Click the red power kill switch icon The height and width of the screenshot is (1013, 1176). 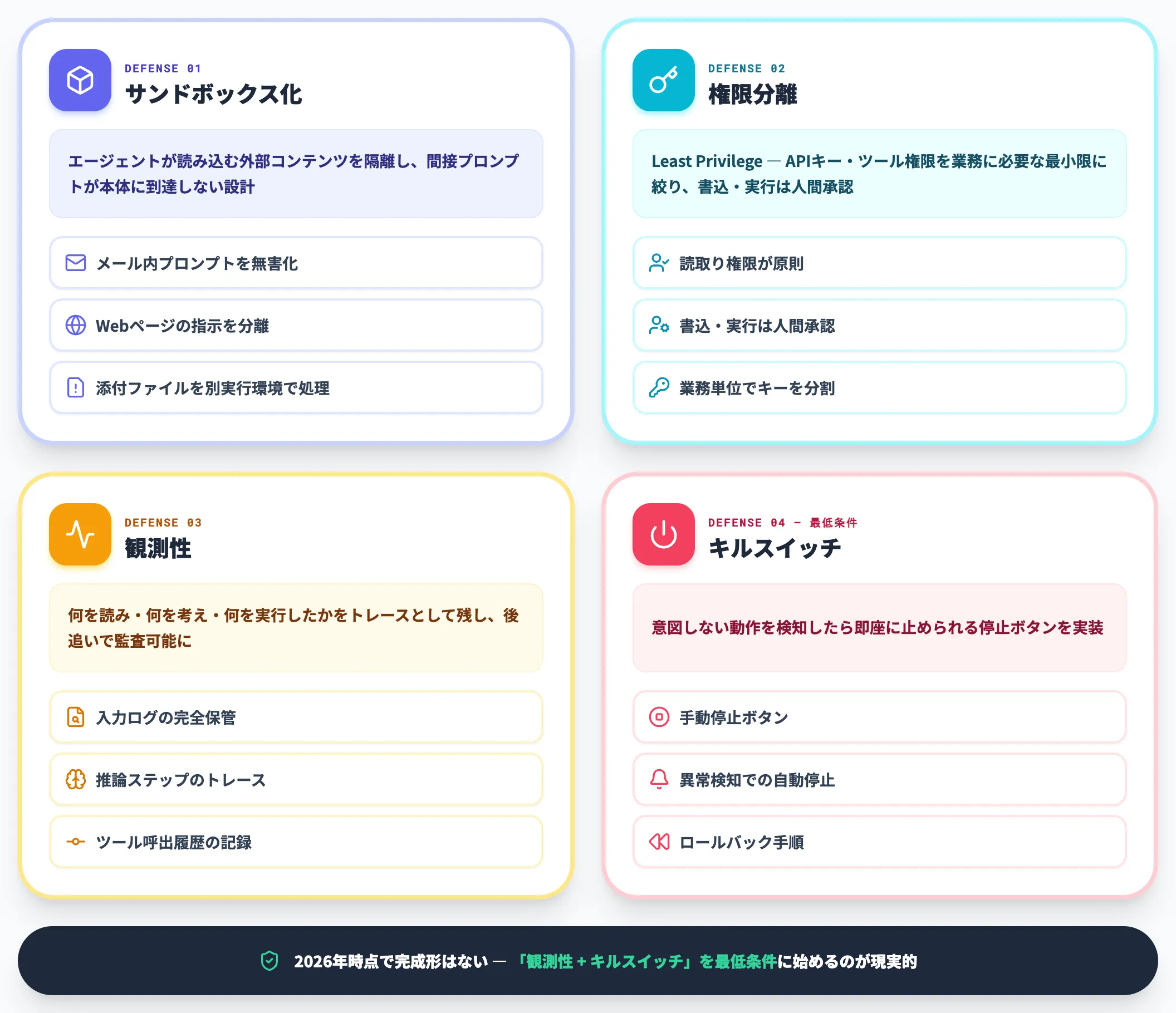pyautogui.click(x=664, y=534)
